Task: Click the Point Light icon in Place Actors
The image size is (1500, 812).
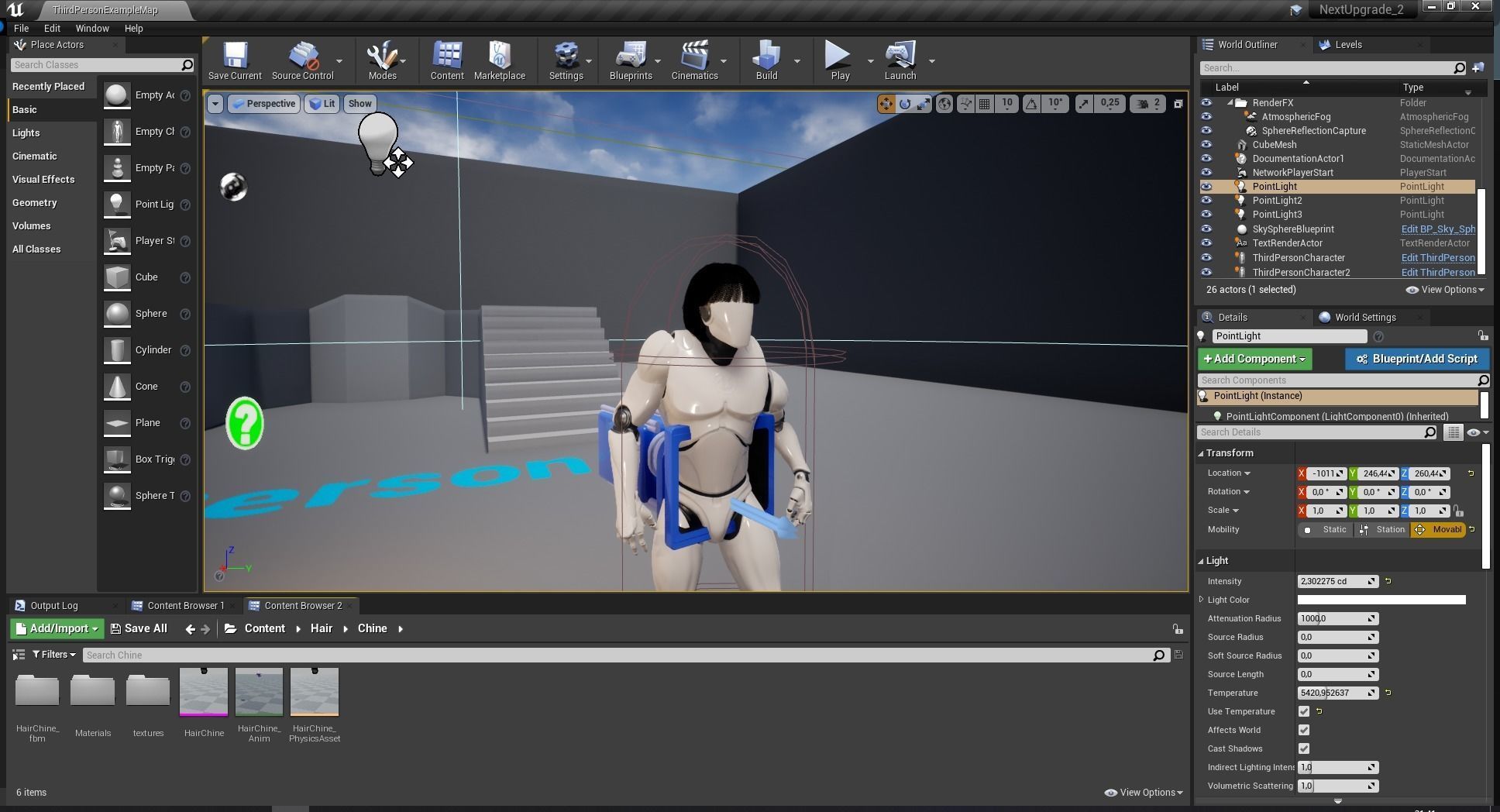Action: [117, 205]
